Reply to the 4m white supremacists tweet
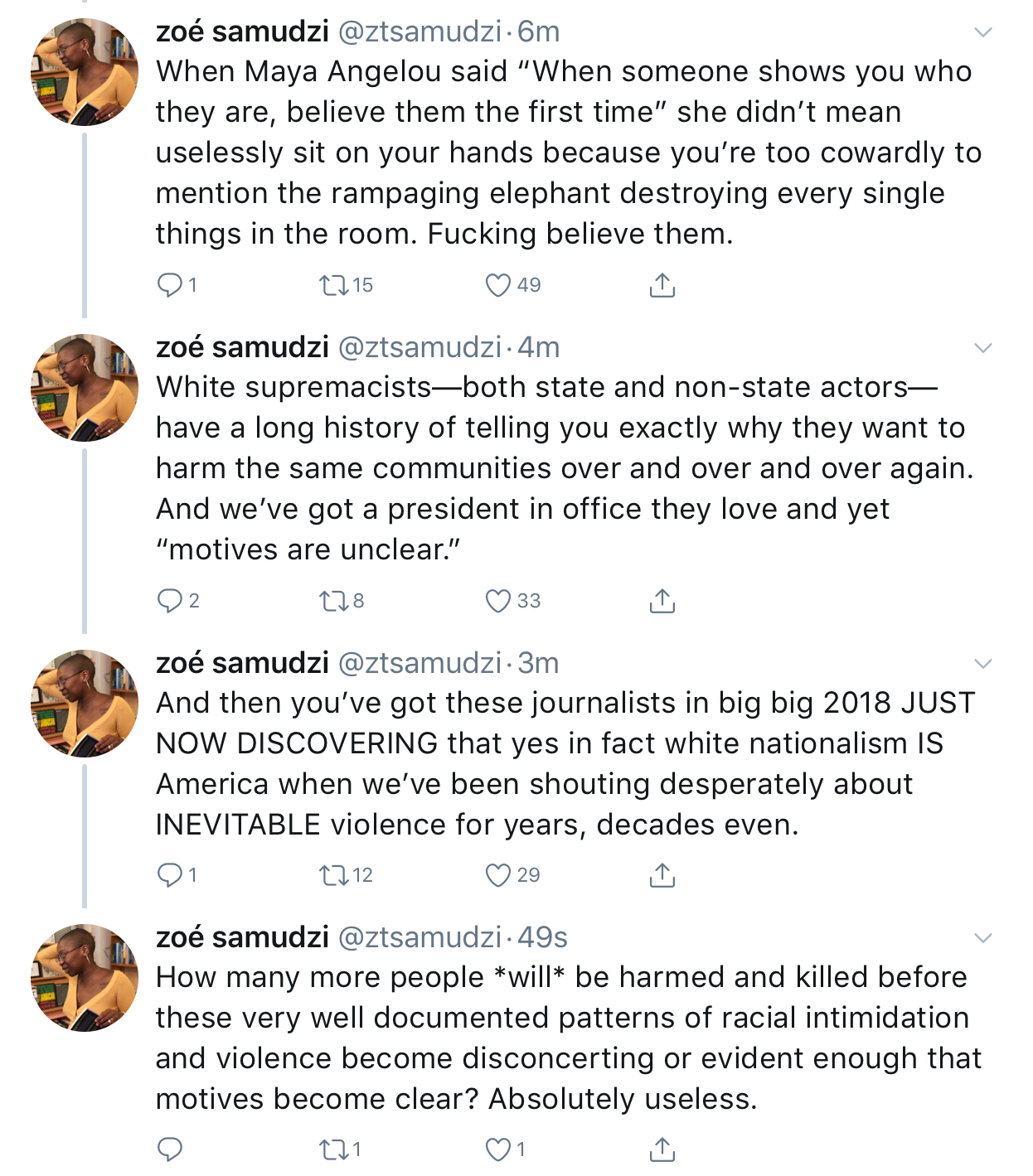 click(x=170, y=601)
